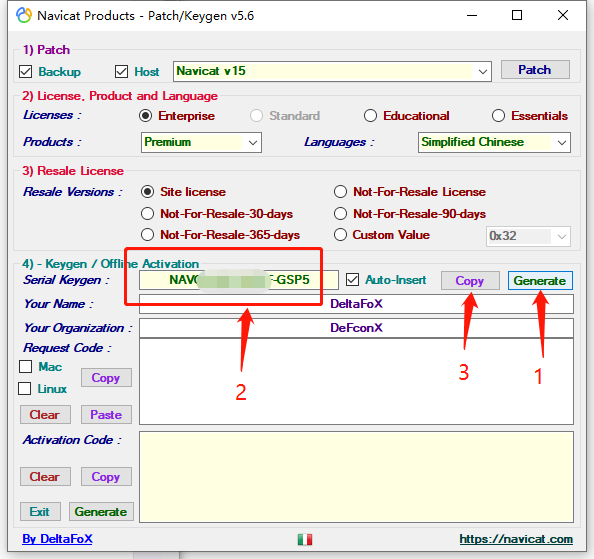Minimize the Patch/Keygen window

pos(472,16)
